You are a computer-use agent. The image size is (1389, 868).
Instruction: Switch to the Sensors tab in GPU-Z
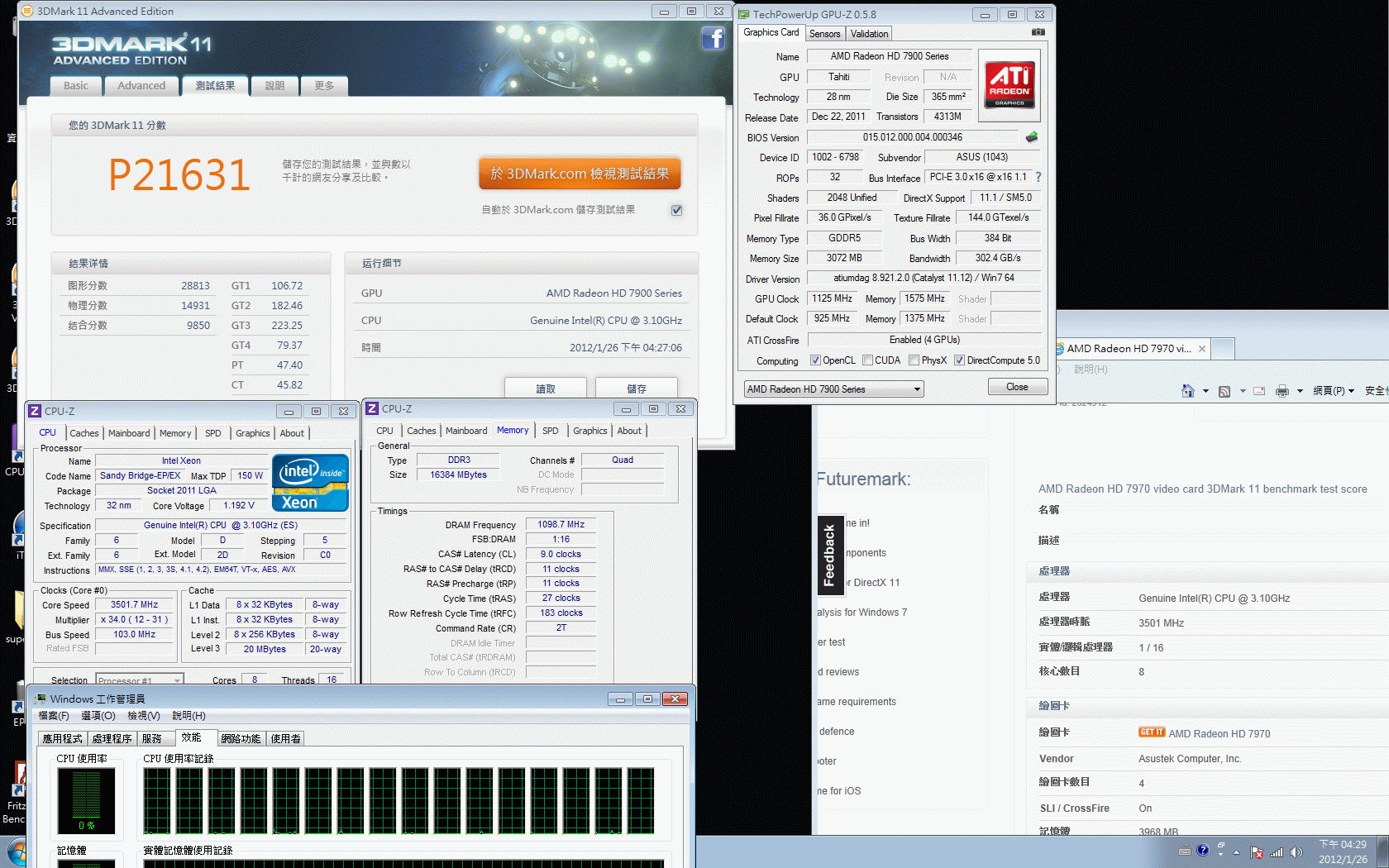[x=824, y=34]
